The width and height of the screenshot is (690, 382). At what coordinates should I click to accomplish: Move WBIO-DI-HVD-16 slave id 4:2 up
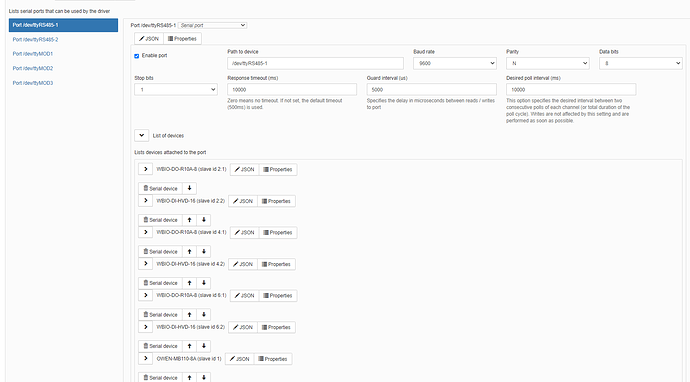(x=189, y=283)
